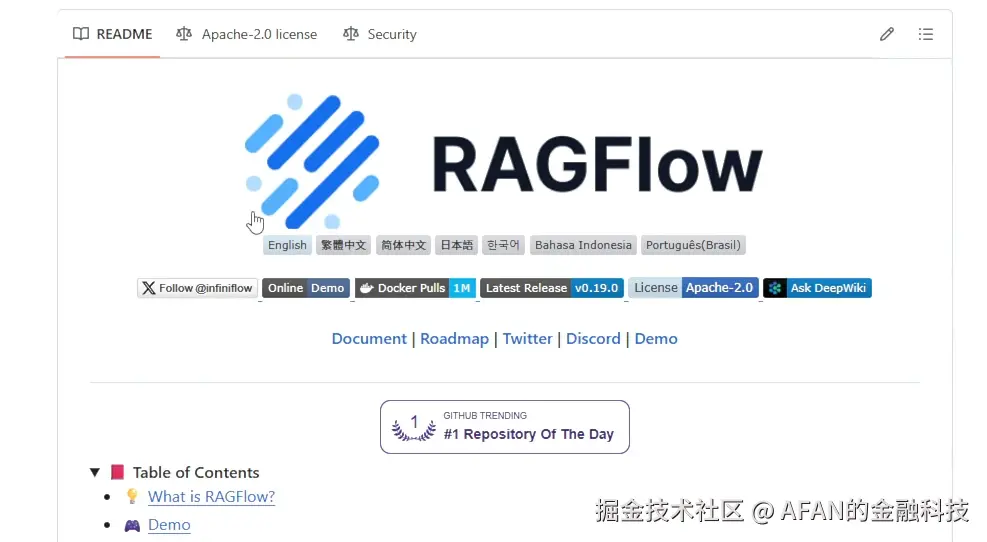Open the README outline list icon
987x542 pixels.
click(x=925, y=34)
